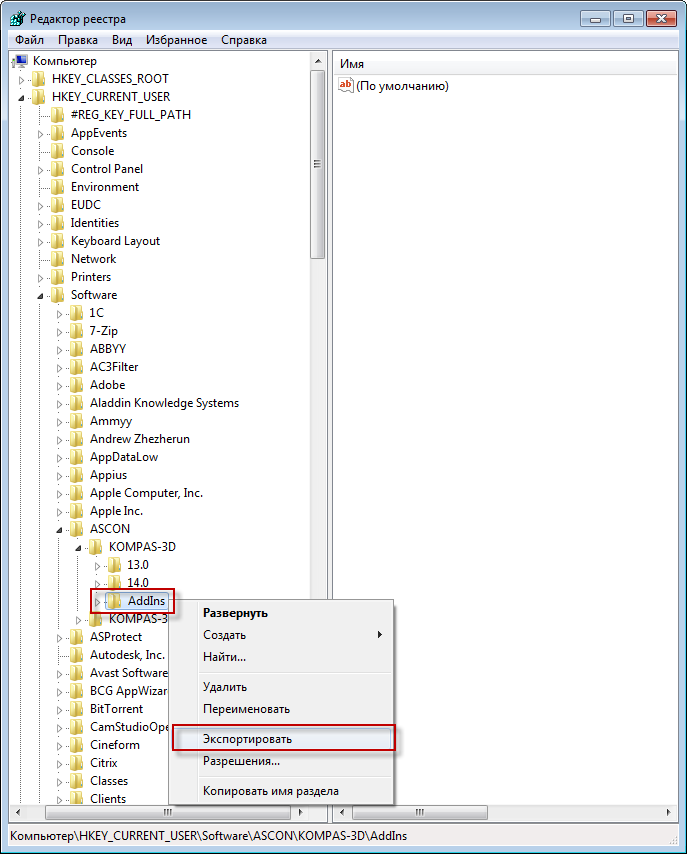Click the ASCON folder icon
Screen dimensions: 687x854
click(x=77, y=529)
